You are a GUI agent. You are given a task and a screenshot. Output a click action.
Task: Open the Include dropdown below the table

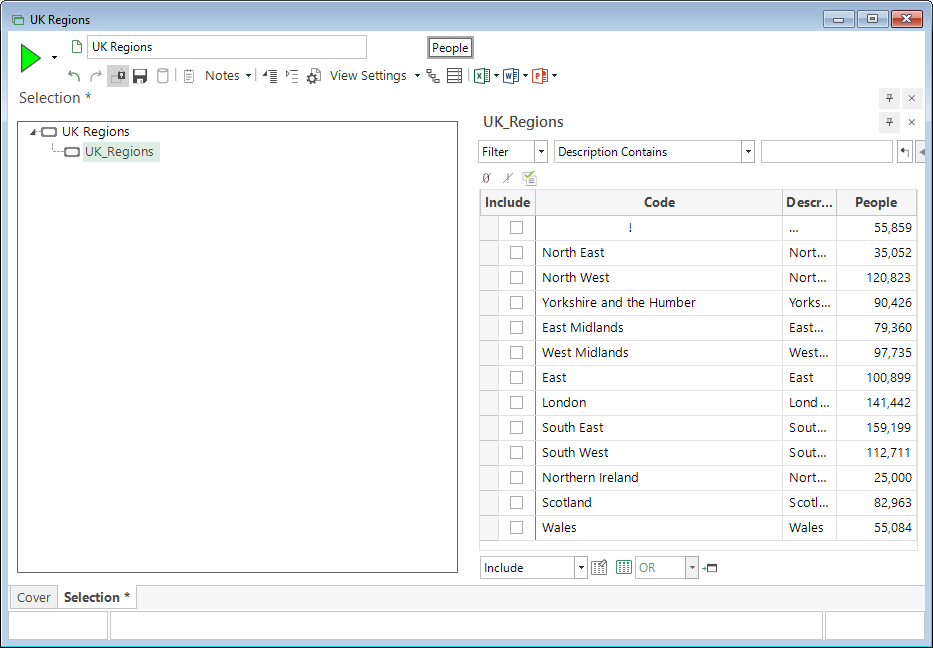click(x=581, y=568)
